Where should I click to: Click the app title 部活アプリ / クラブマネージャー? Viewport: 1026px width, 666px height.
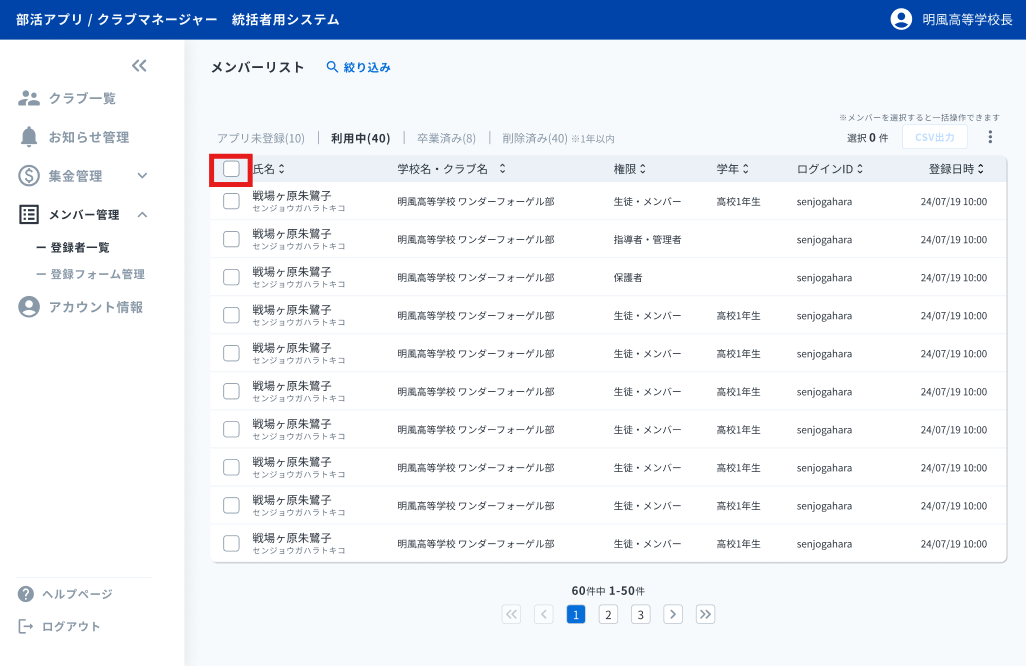(x=116, y=20)
